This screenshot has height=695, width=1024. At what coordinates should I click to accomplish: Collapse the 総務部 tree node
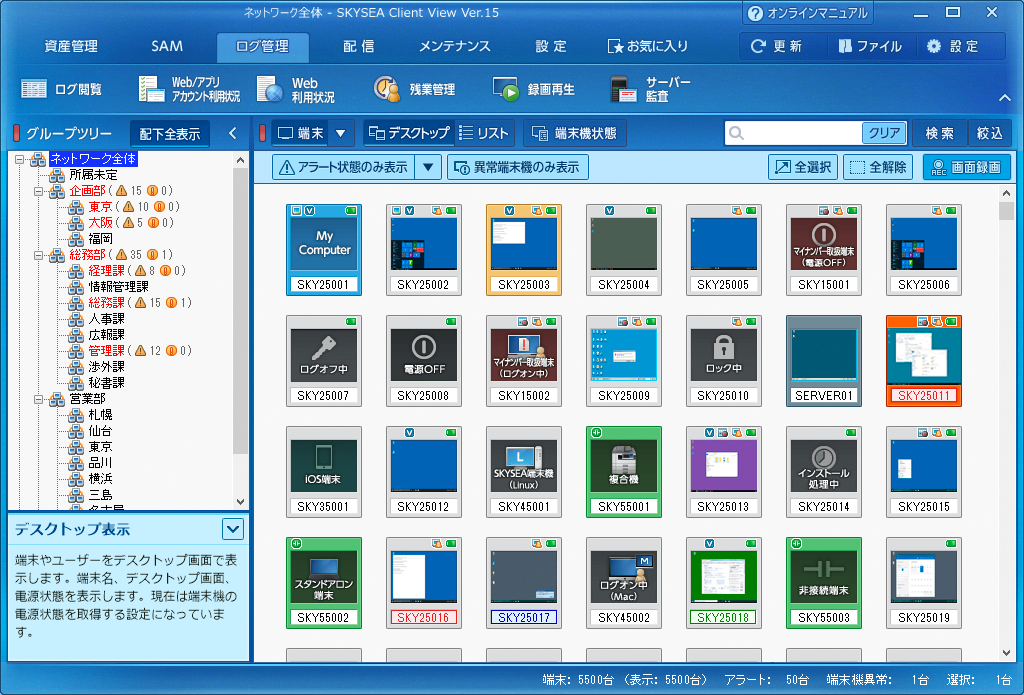pos(39,255)
